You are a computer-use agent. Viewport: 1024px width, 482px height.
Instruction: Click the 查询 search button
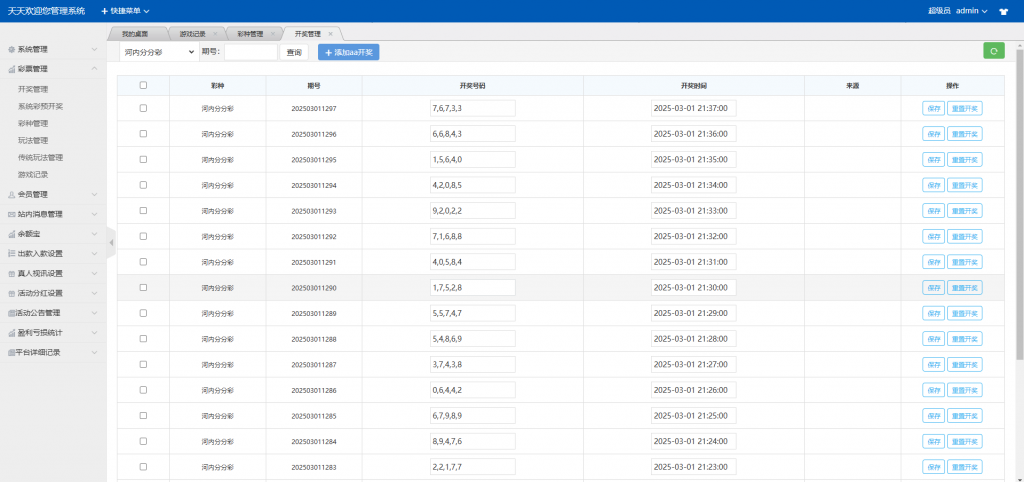pos(294,52)
